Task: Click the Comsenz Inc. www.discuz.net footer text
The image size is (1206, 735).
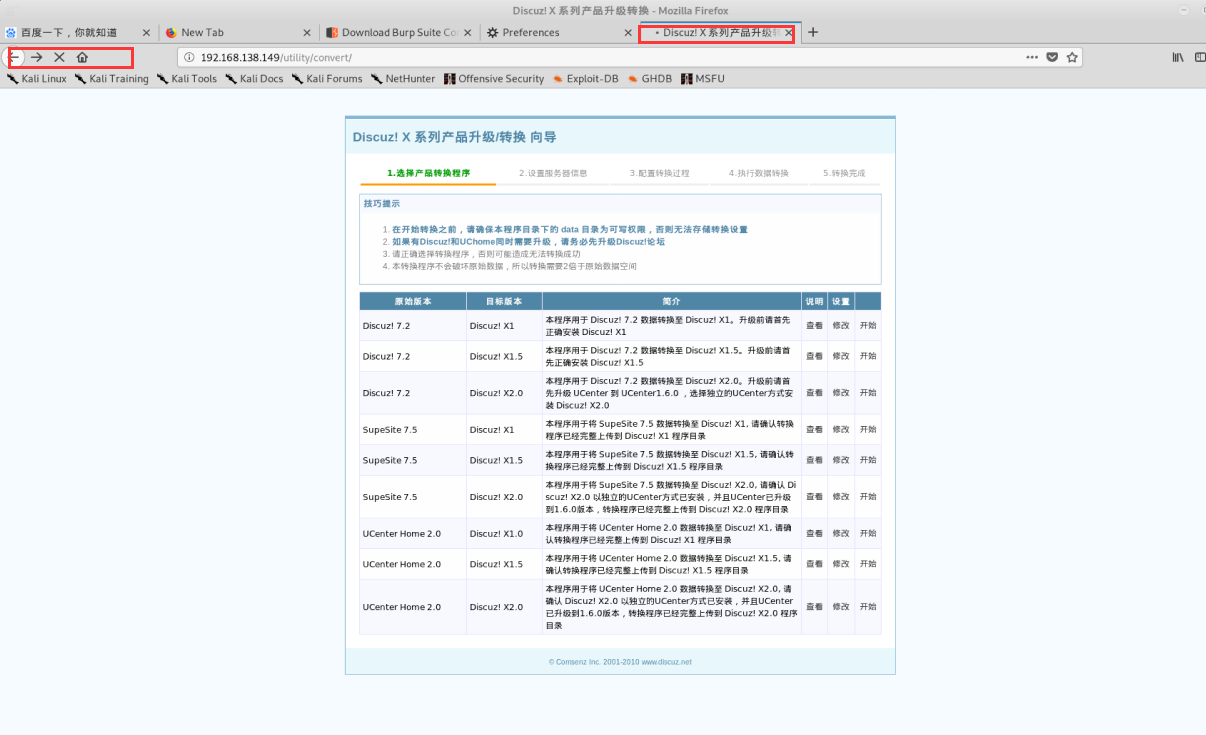Action: click(620, 662)
